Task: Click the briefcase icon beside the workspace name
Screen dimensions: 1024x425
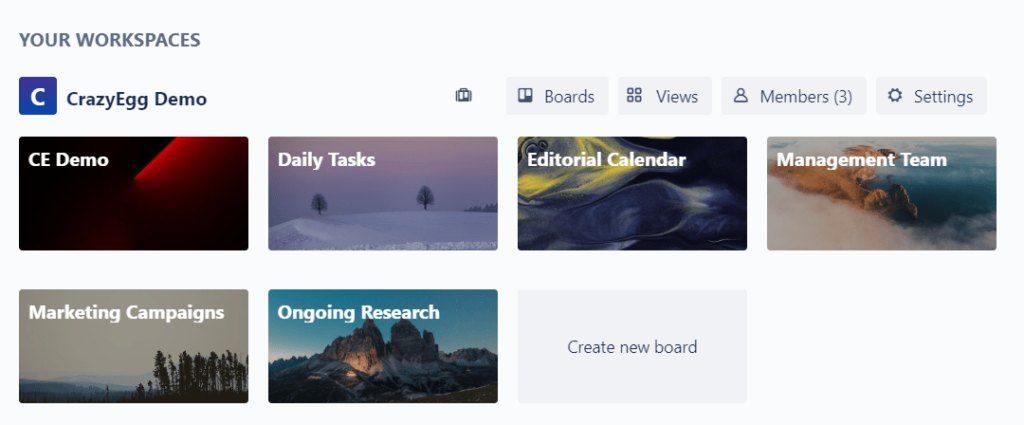Action: (x=463, y=96)
